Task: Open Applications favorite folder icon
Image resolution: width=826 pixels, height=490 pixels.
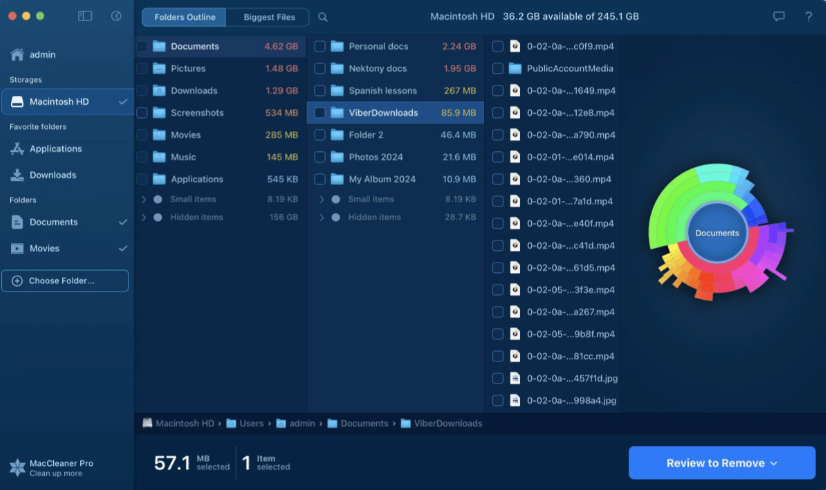Action: 17,149
